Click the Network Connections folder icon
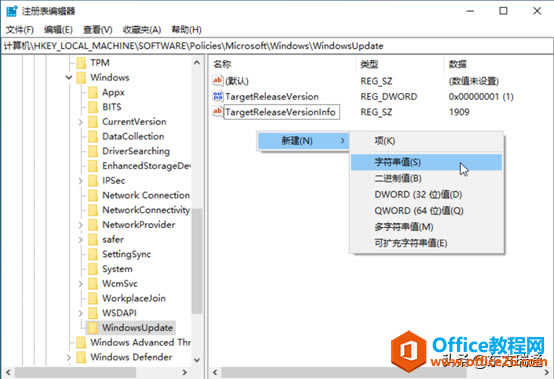554x379 pixels. (93, 195)
